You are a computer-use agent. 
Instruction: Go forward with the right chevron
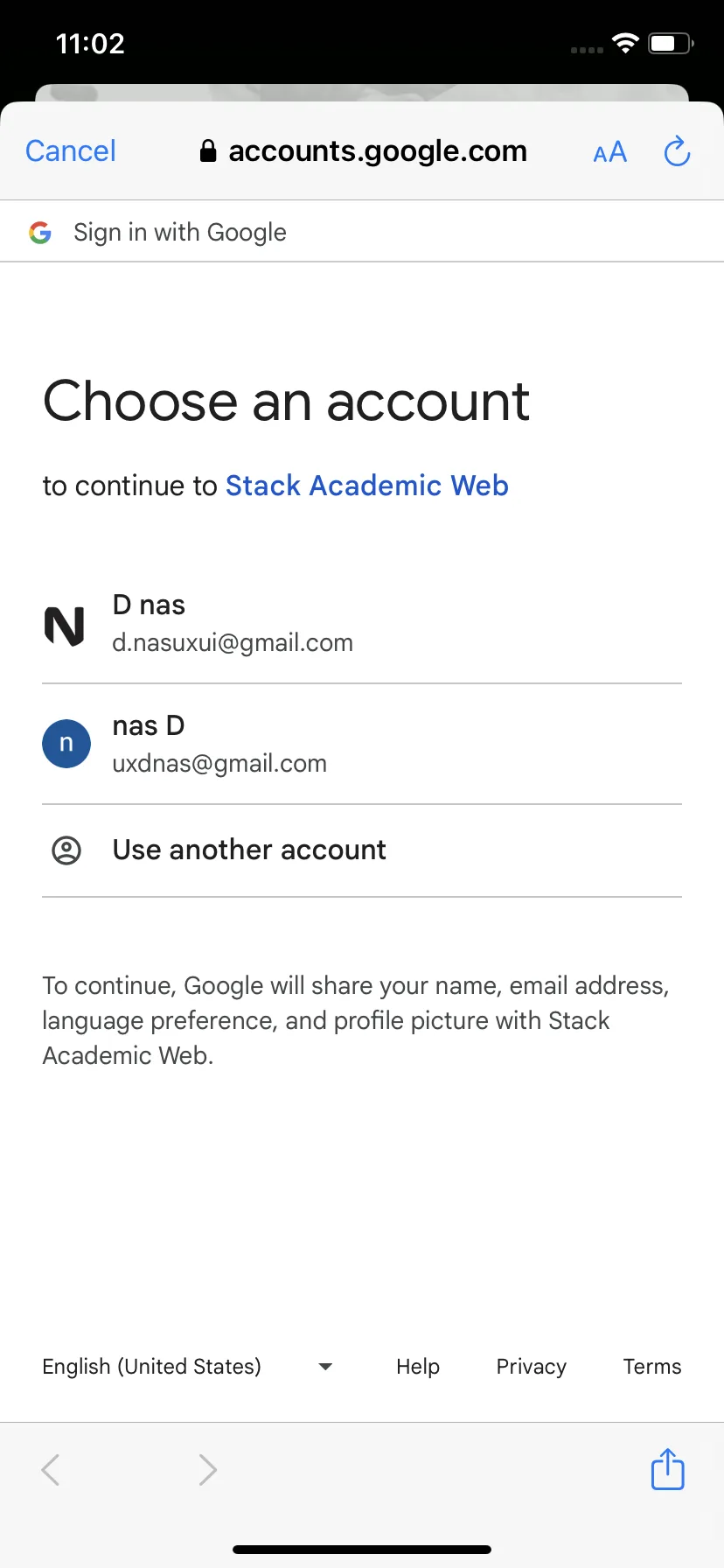pos(207,1470)
